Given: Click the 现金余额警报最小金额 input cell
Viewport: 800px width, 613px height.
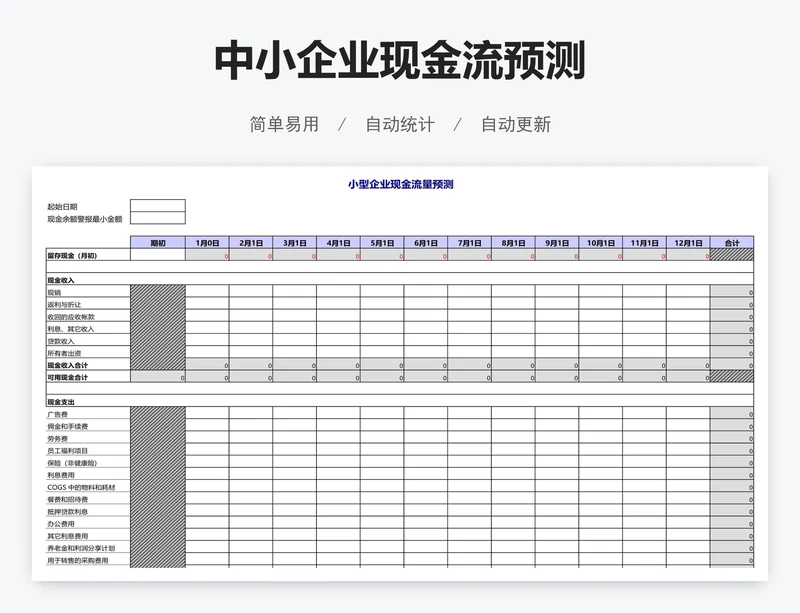Looking at the screenshot, I should (158, 218).
